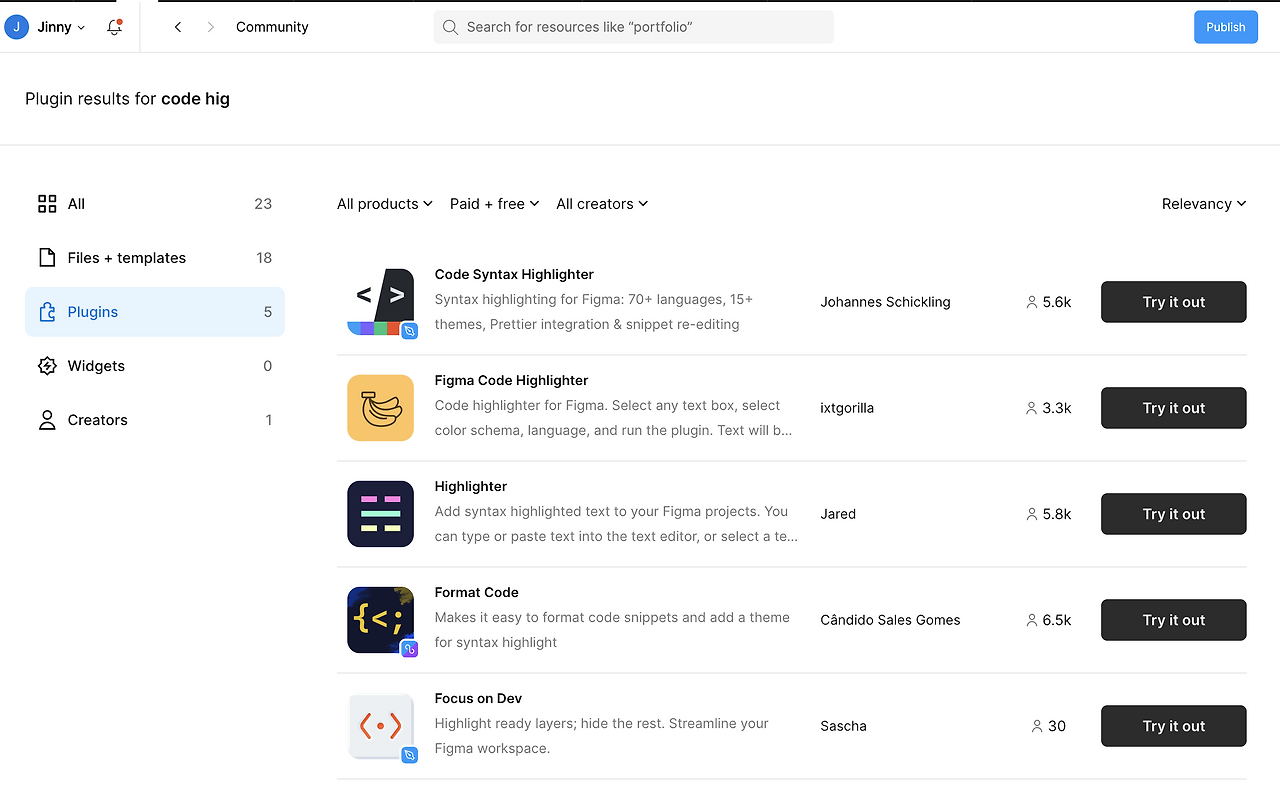Click user count icon for Figma Code Highlighter
Viewport: 1280px width, 792px height.
point(1032,408)
